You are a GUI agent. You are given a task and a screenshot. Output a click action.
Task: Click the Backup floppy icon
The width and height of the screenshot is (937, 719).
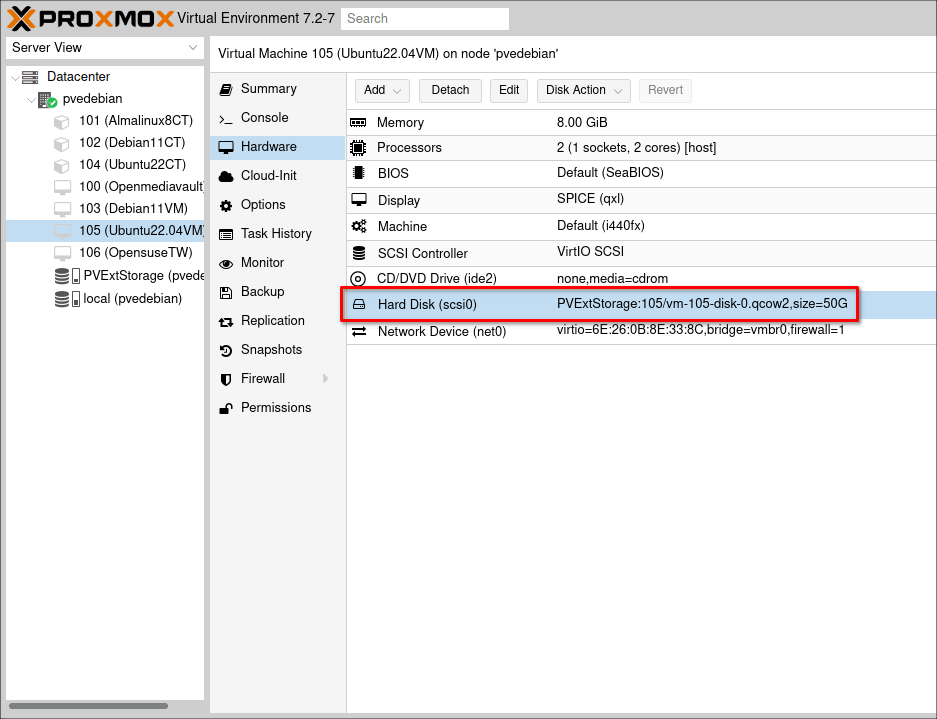click(x=226, y=292)
